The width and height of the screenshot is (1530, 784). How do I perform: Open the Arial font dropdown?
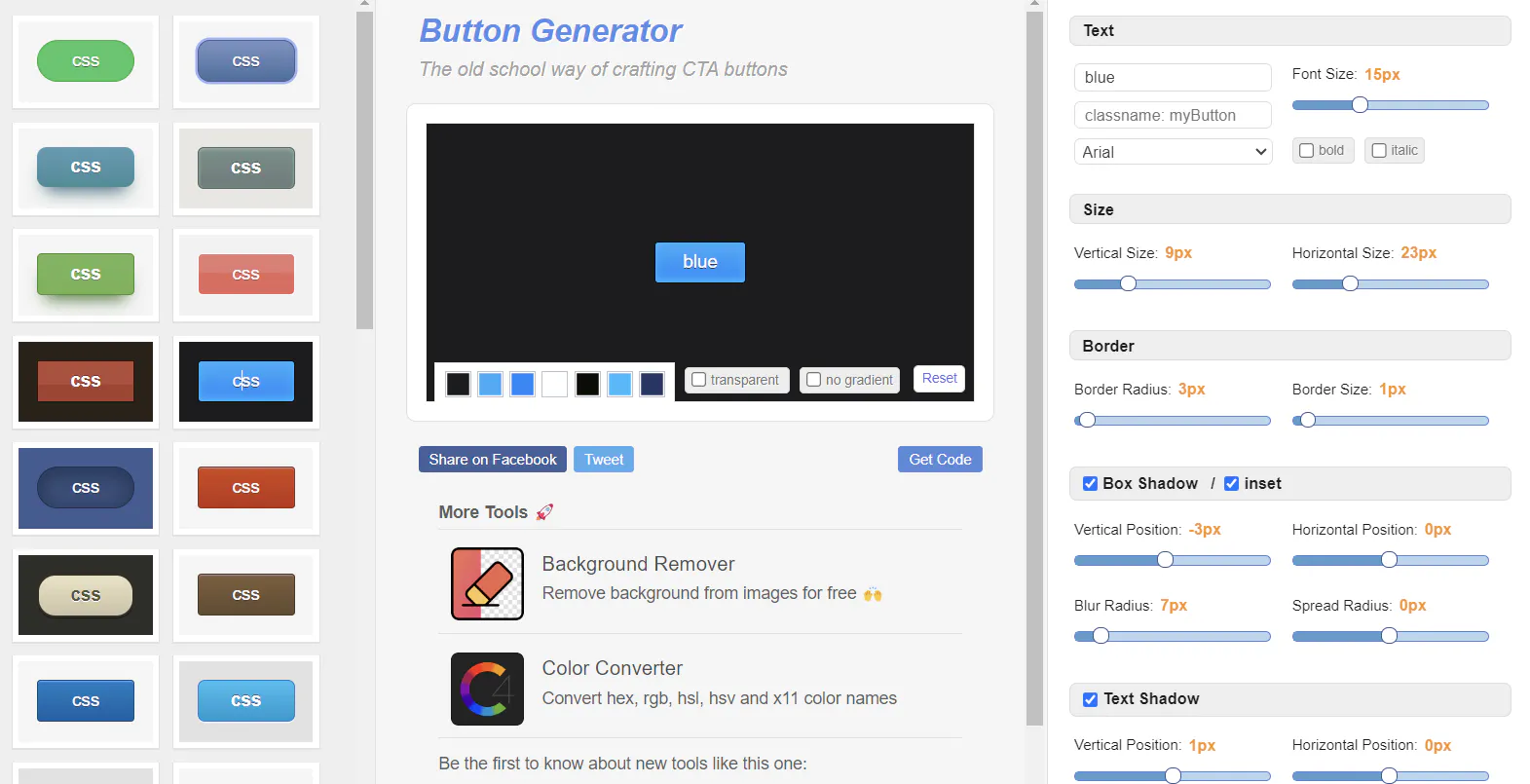pyautogui.click(x=1174, y=152)
